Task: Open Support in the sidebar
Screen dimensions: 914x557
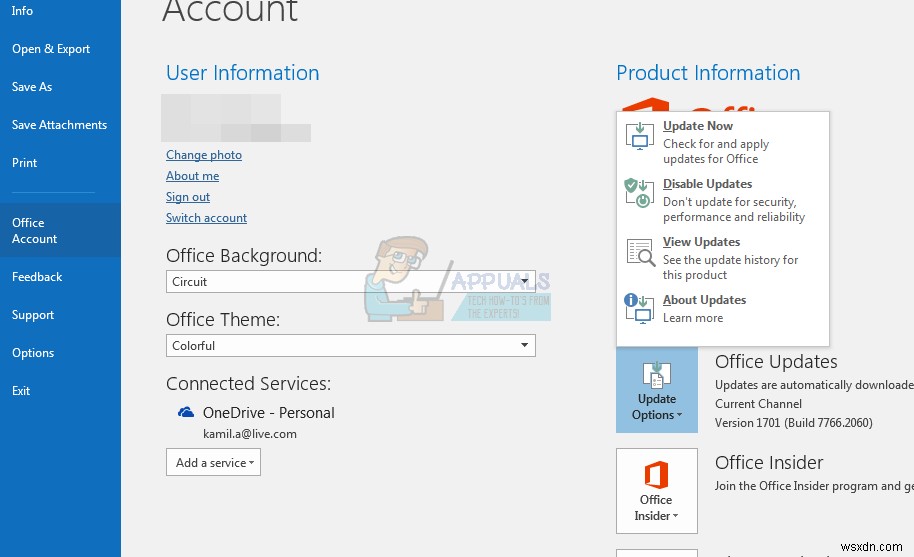Action: [60, 315]
